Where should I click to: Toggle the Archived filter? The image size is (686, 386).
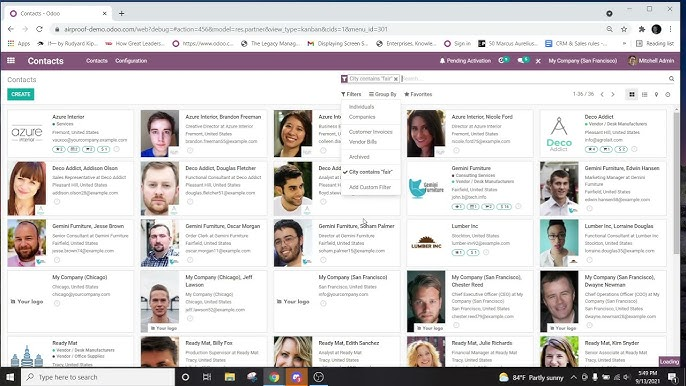(359, 157)
